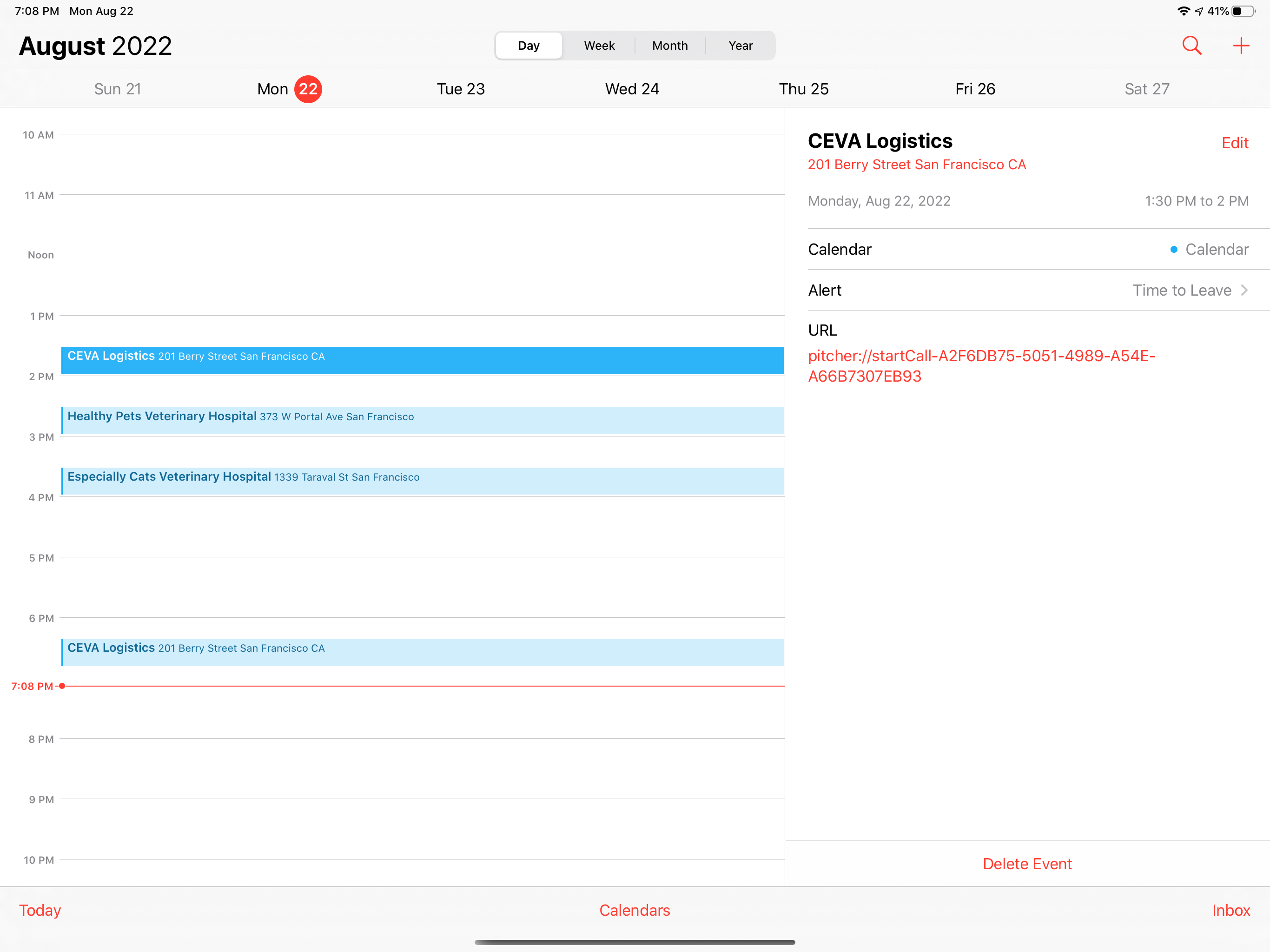This screenshot has width=1270, height=952.
Task: Select Healthy Pets Veterinary Hospital event
Action: coord(422,420)
